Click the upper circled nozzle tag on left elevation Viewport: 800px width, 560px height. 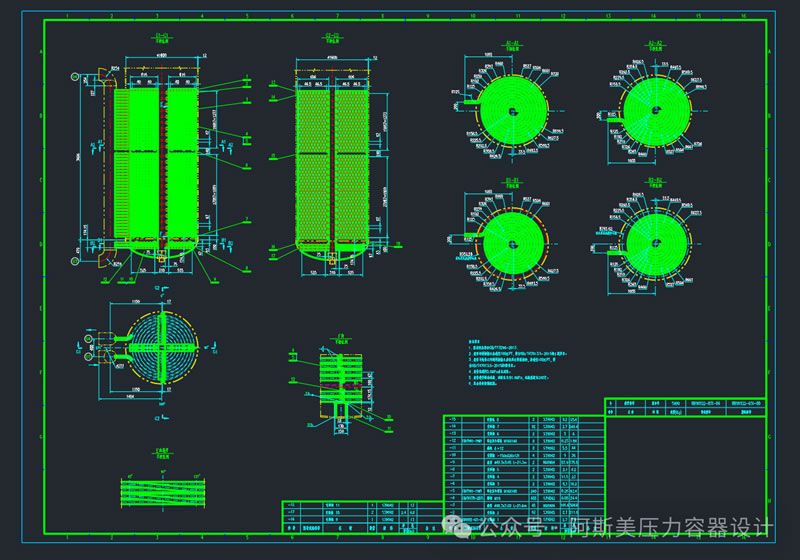(72, 76)
